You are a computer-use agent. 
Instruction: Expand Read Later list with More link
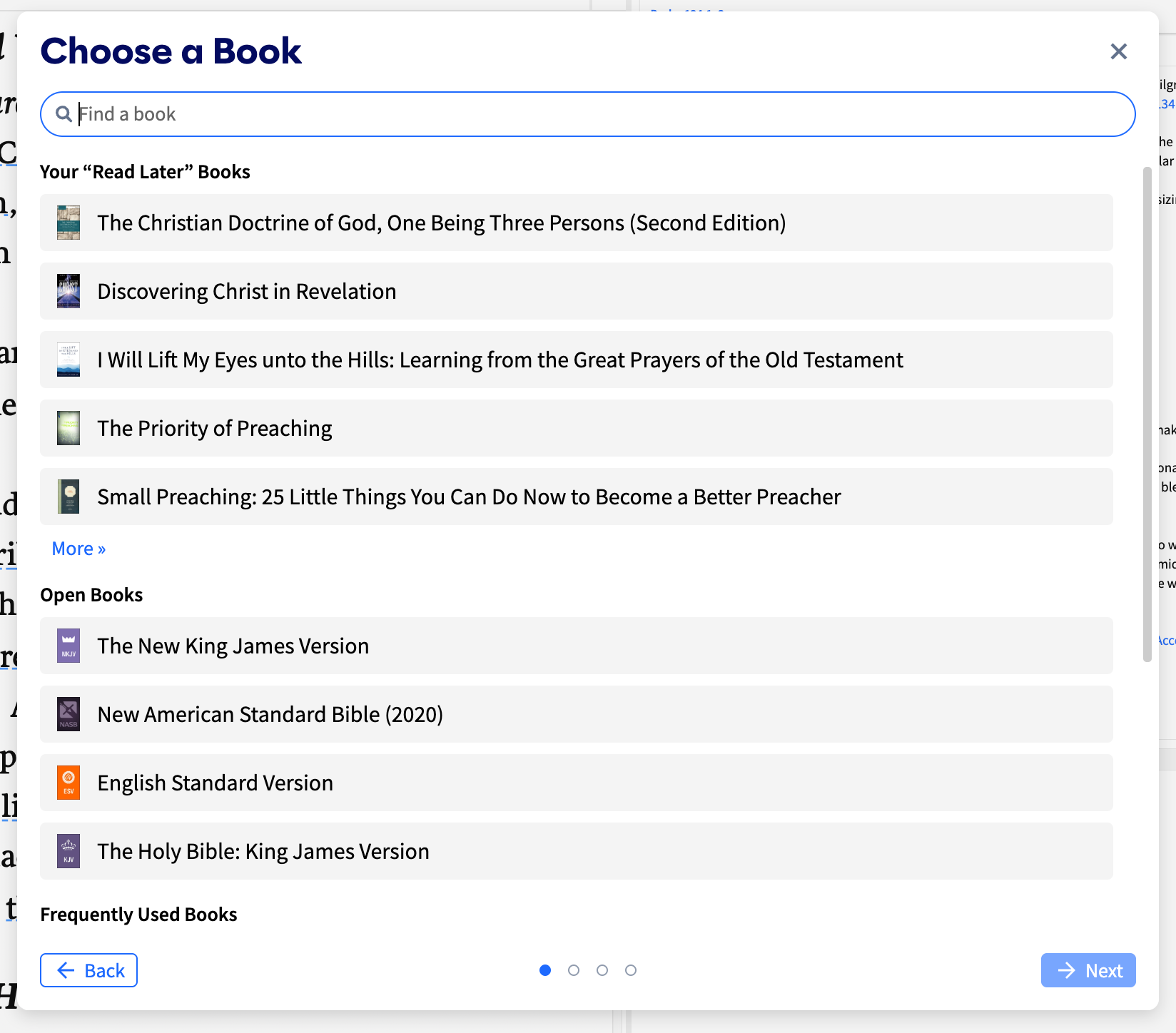tap(78, 549)
